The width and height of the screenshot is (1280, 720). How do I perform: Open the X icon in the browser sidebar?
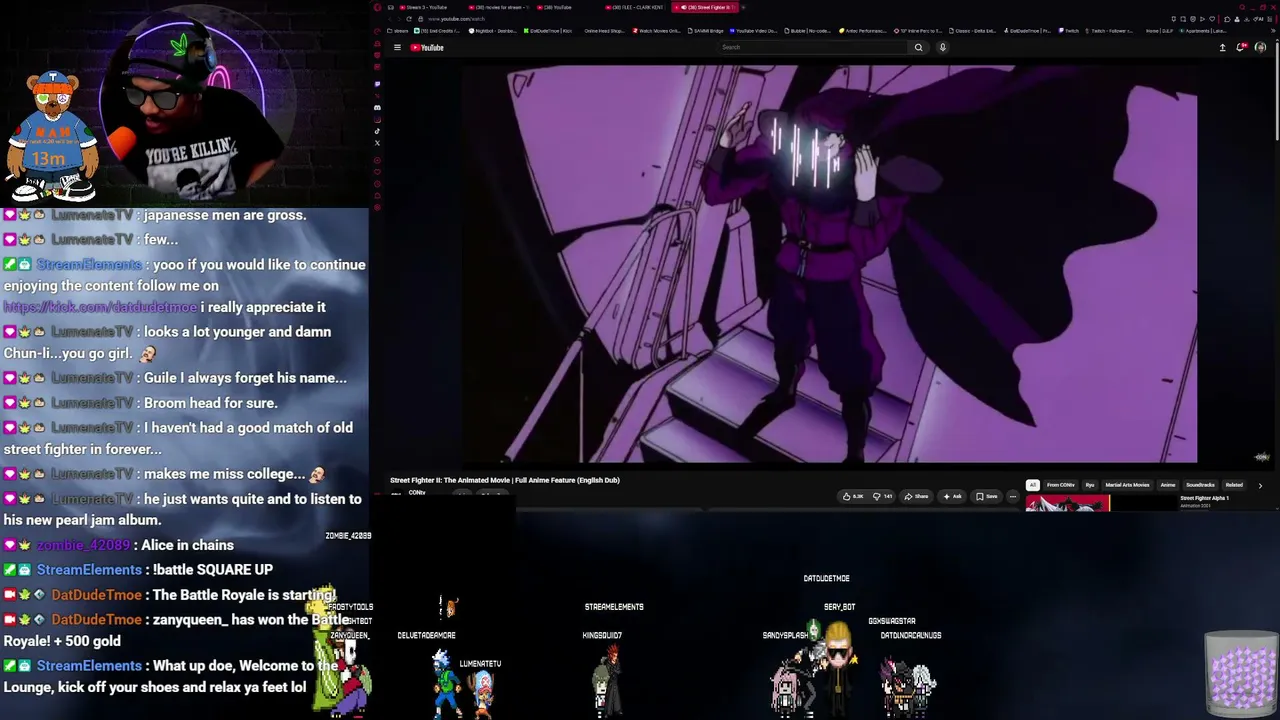point(377,143)
